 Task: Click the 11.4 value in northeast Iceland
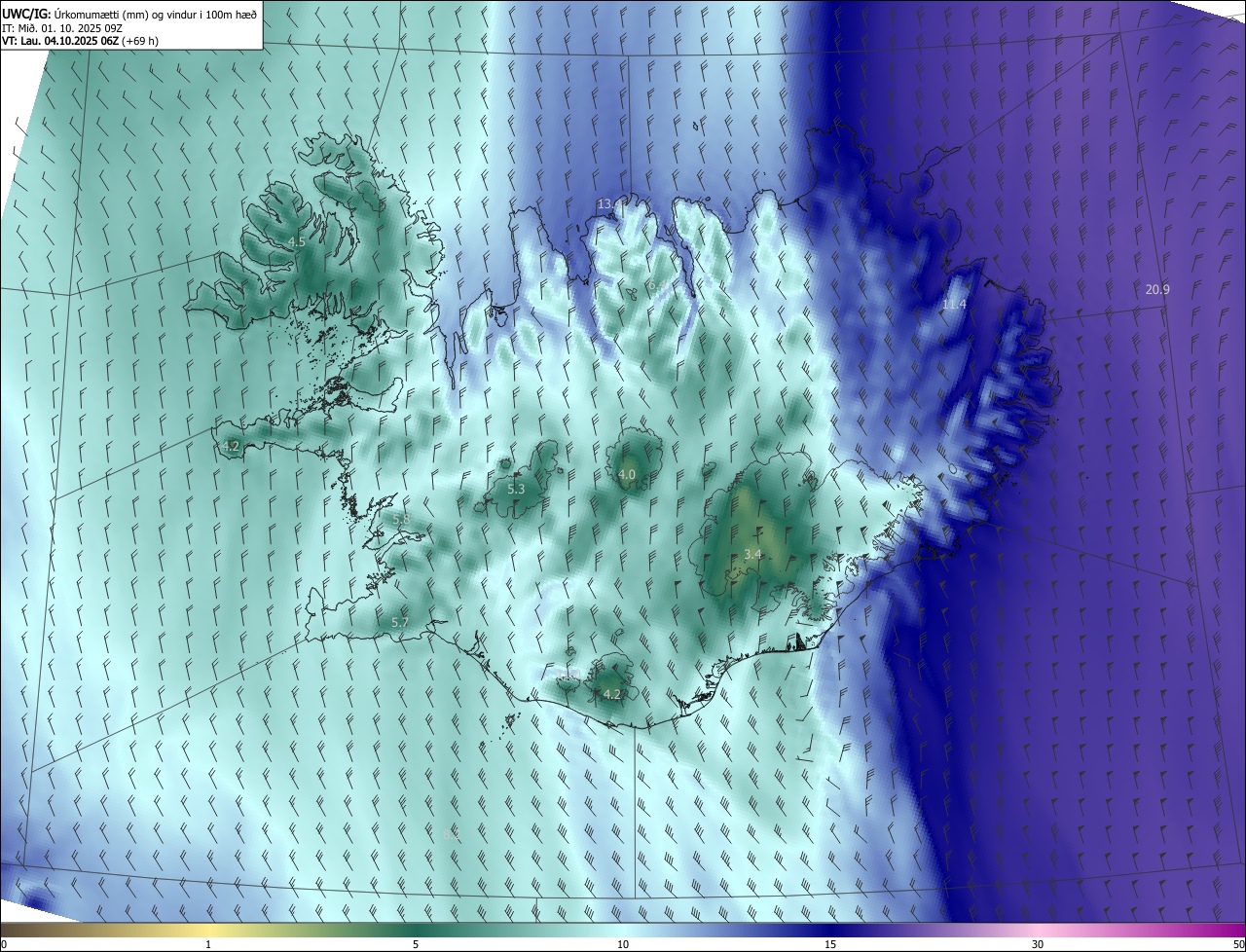954,305
